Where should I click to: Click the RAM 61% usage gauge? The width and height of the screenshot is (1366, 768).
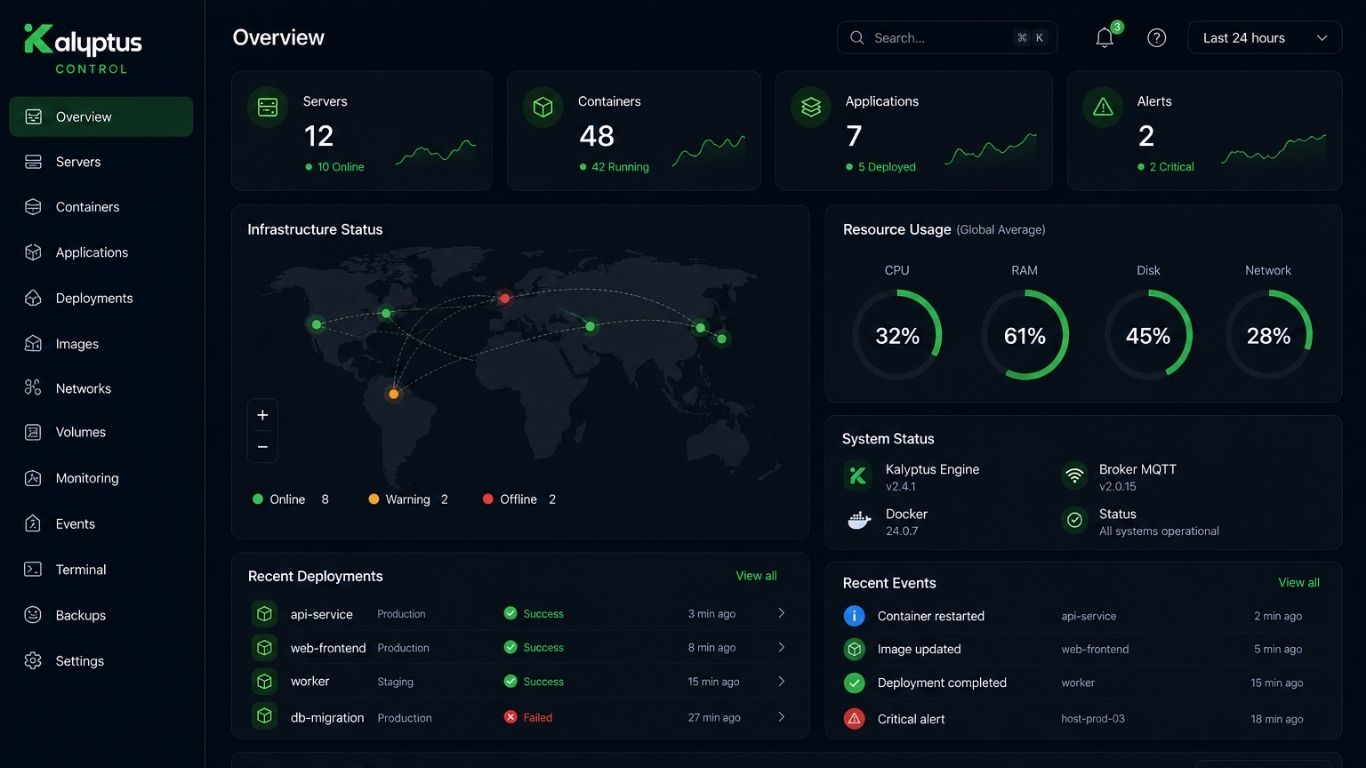(x=1025, y=335)
